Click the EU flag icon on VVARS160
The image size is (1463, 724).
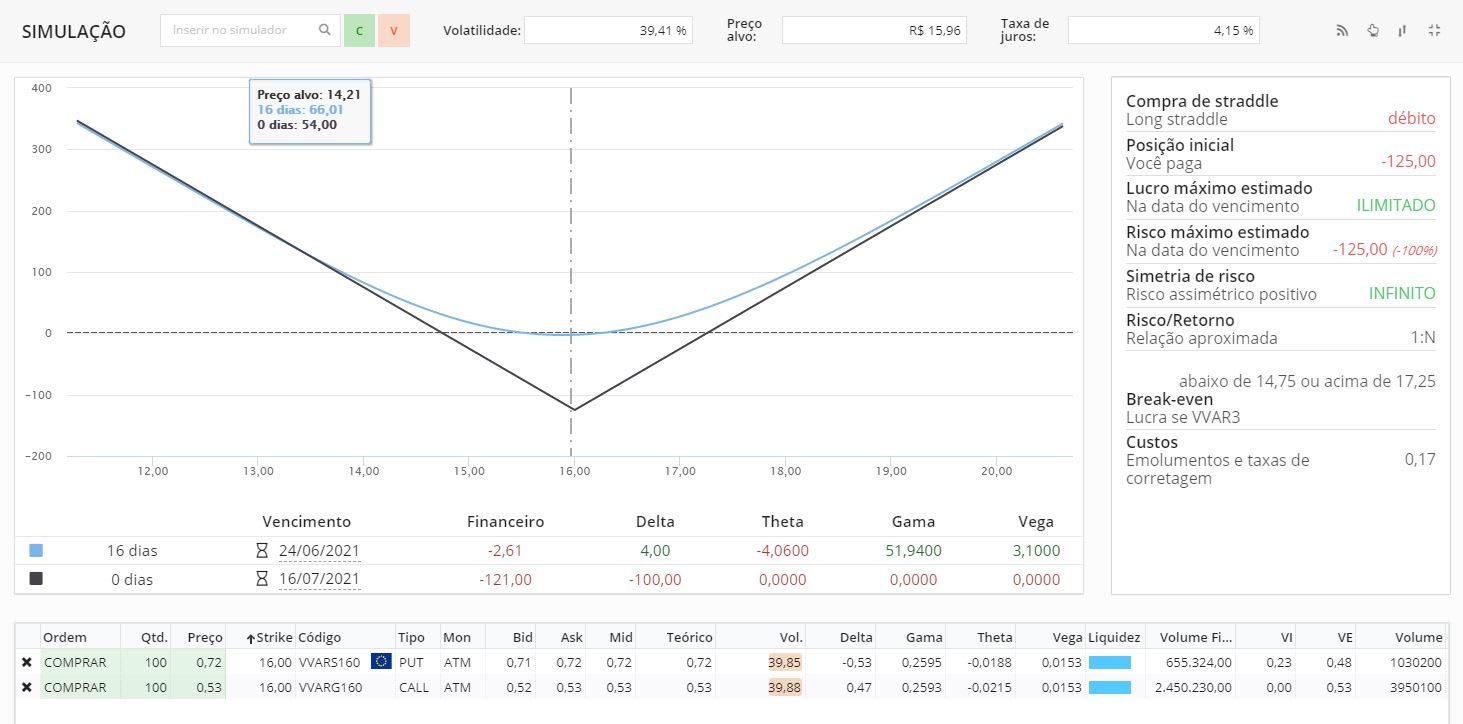coord(380,661)
